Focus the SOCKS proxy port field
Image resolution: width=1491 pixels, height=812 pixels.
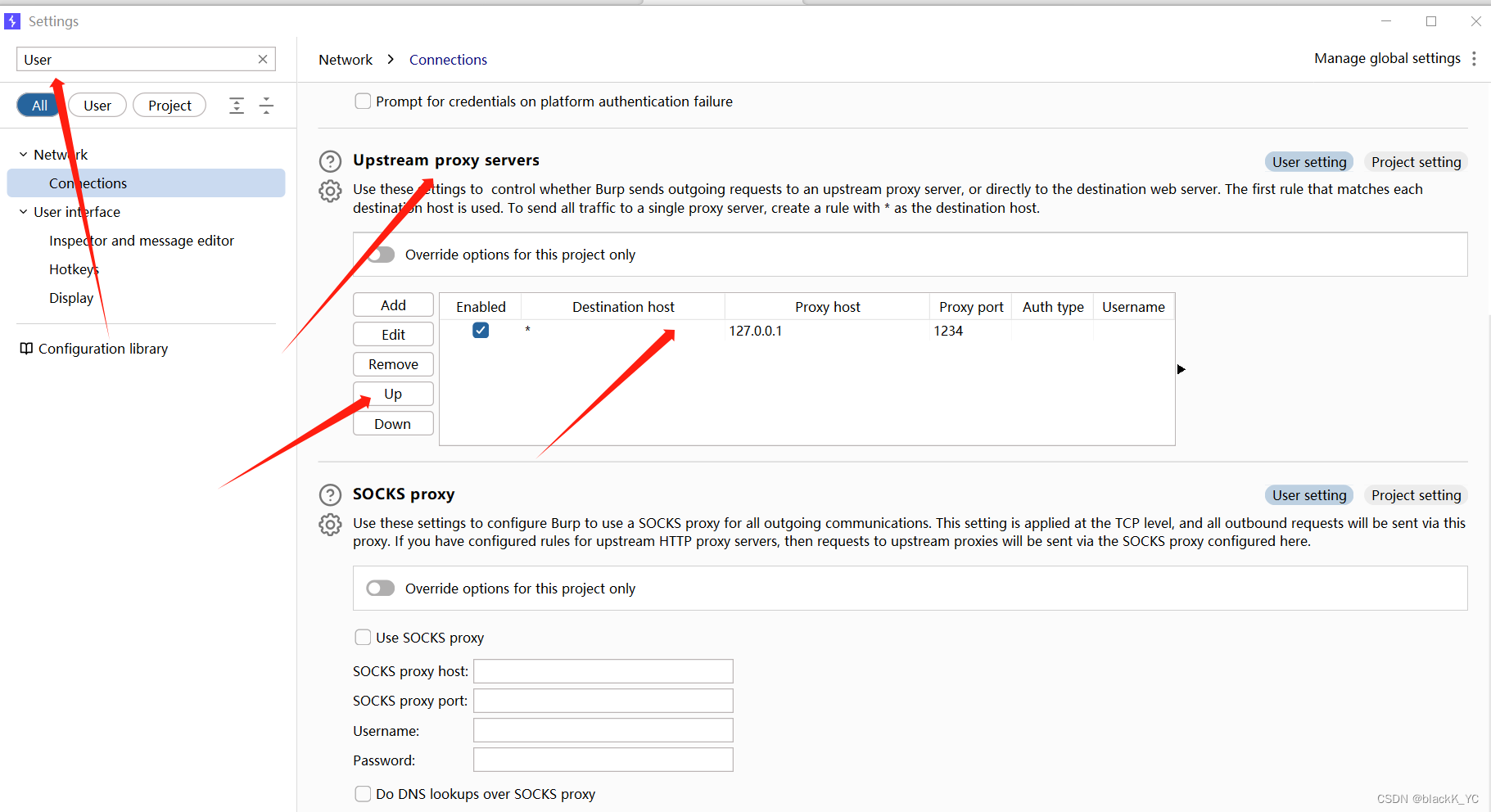pos(603,701)
